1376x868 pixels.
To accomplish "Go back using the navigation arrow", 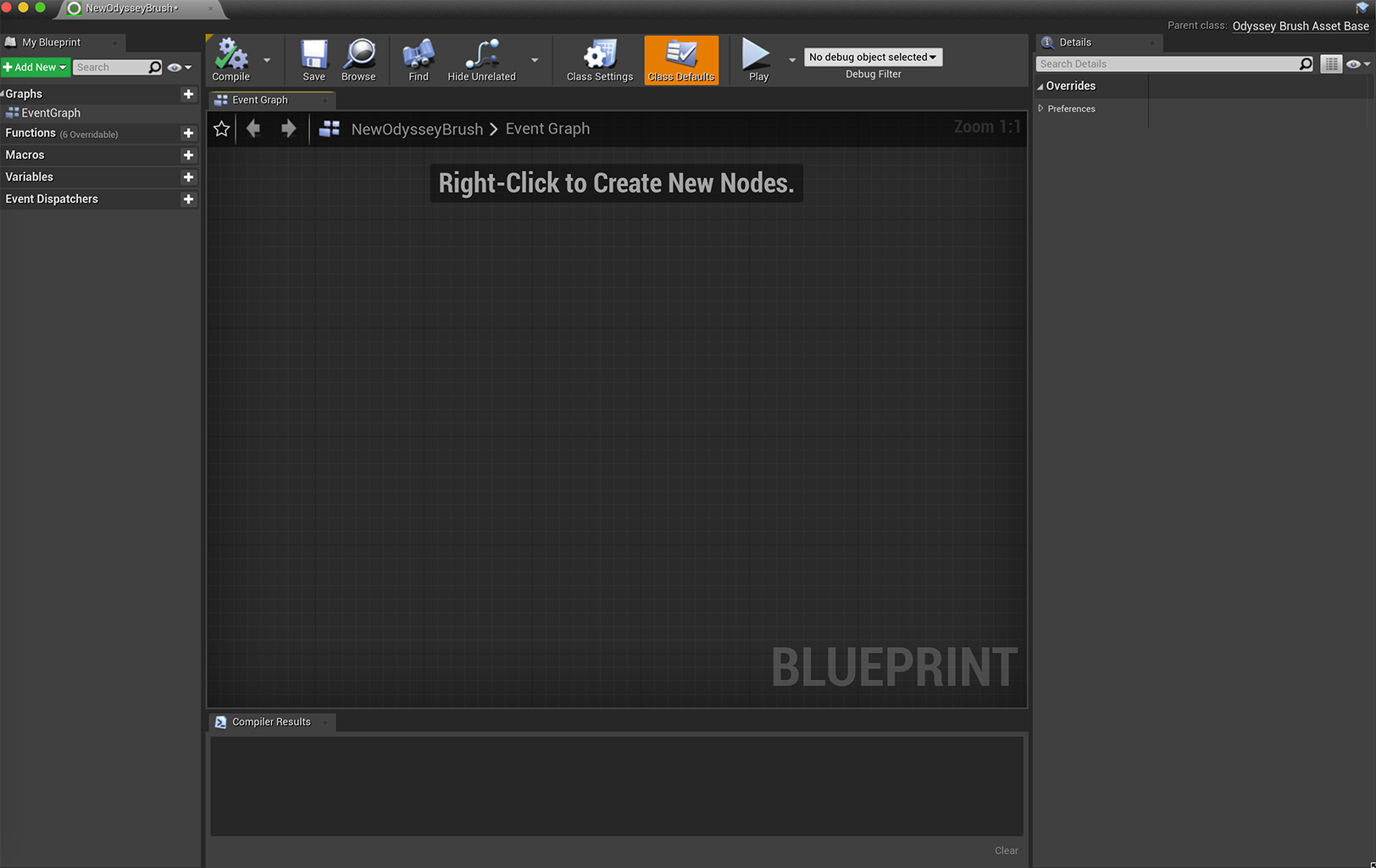I will [252, 128].
